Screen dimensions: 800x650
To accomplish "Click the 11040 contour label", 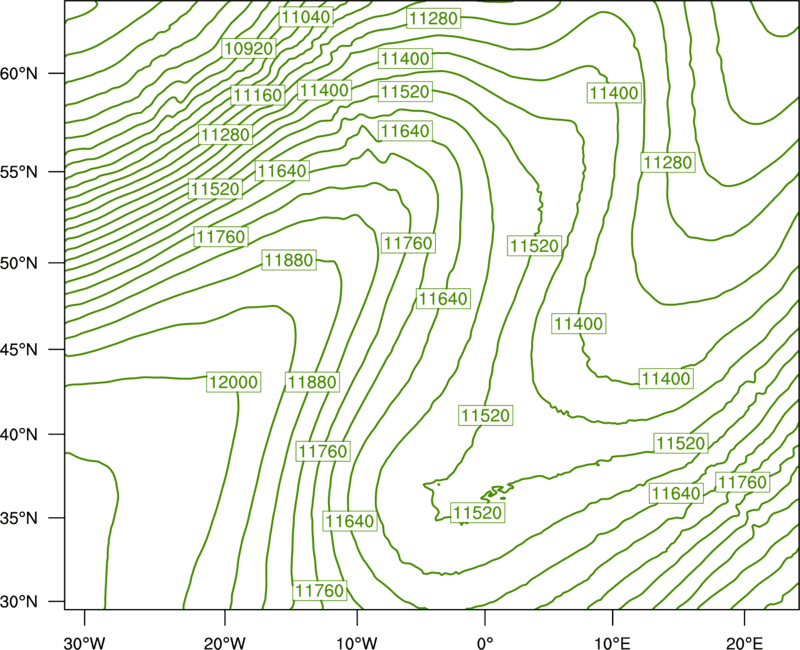I will point(306,17).
